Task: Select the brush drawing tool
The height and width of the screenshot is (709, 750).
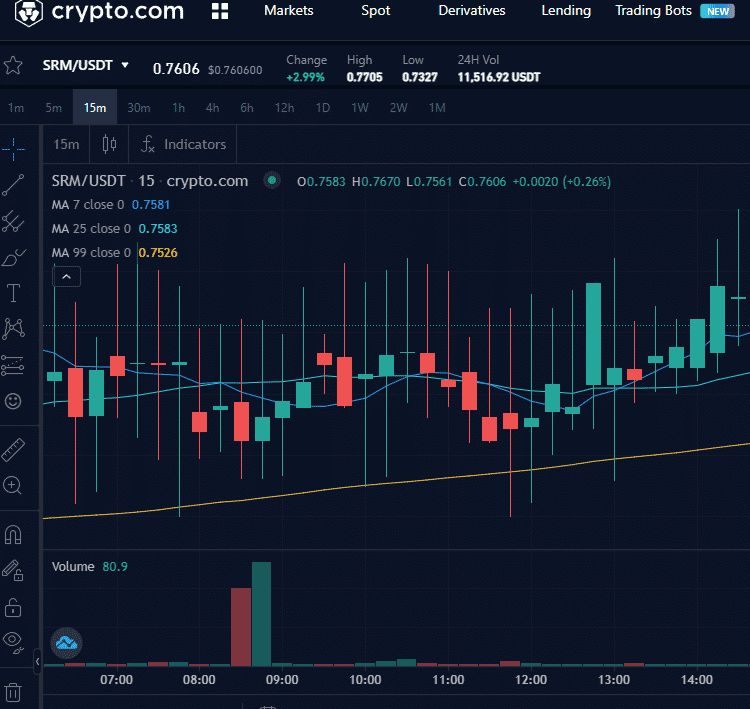Action: [x=13, y=257]
